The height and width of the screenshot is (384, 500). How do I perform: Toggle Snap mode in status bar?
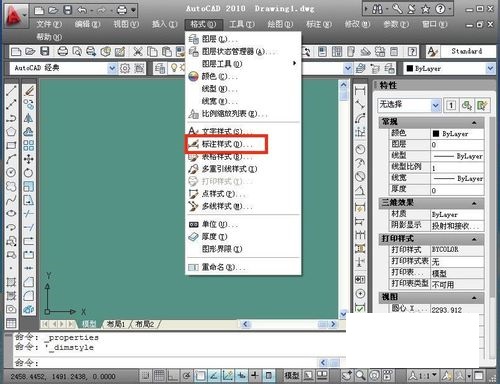point(145,376)
